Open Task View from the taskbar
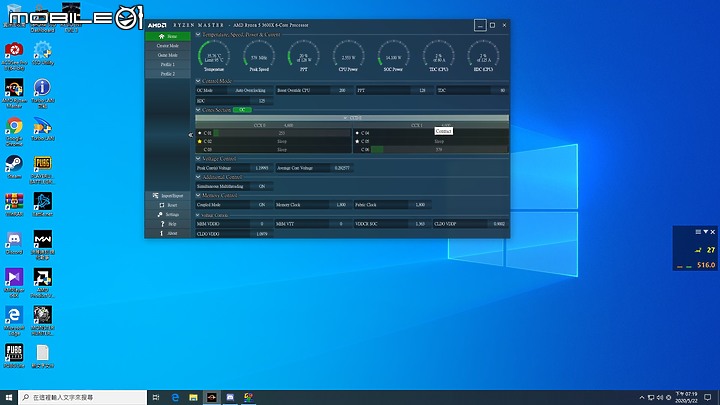This screenshot has height=405, width=720. pos(156,398)
